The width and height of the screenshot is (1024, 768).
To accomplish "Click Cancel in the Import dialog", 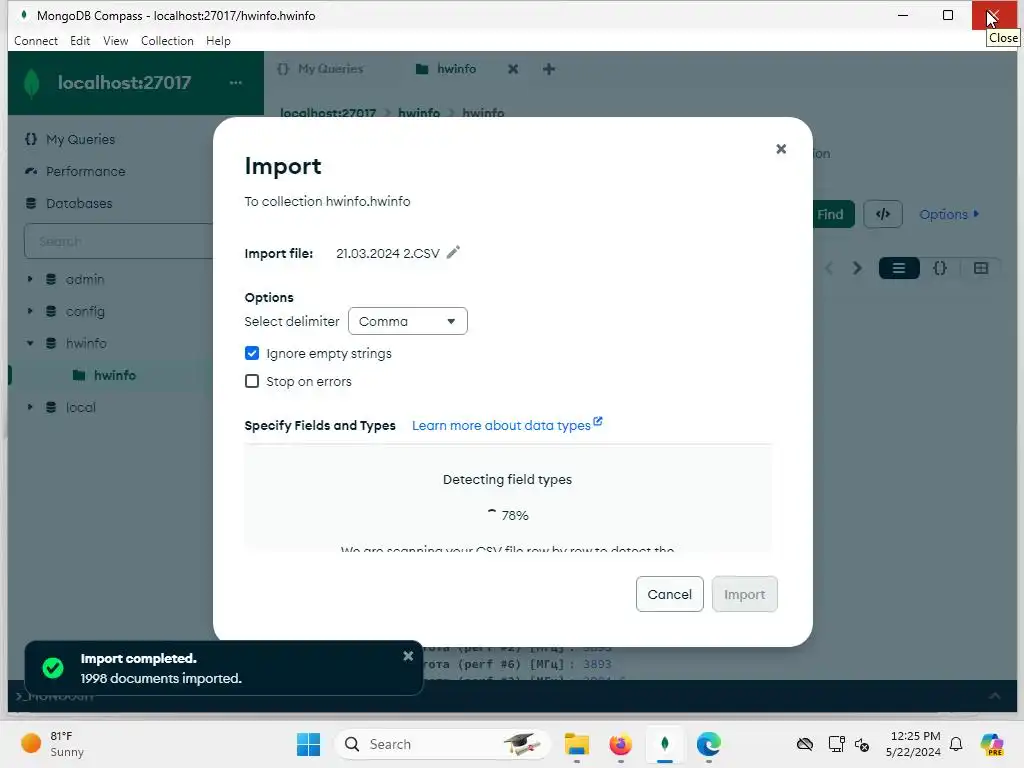I will [669, 594].
